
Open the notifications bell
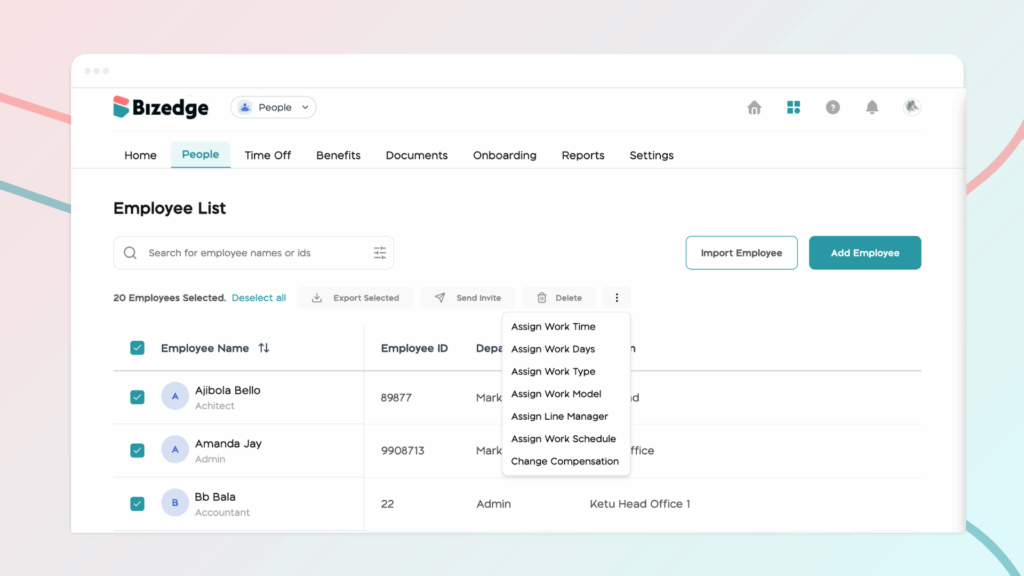point(872,108)
